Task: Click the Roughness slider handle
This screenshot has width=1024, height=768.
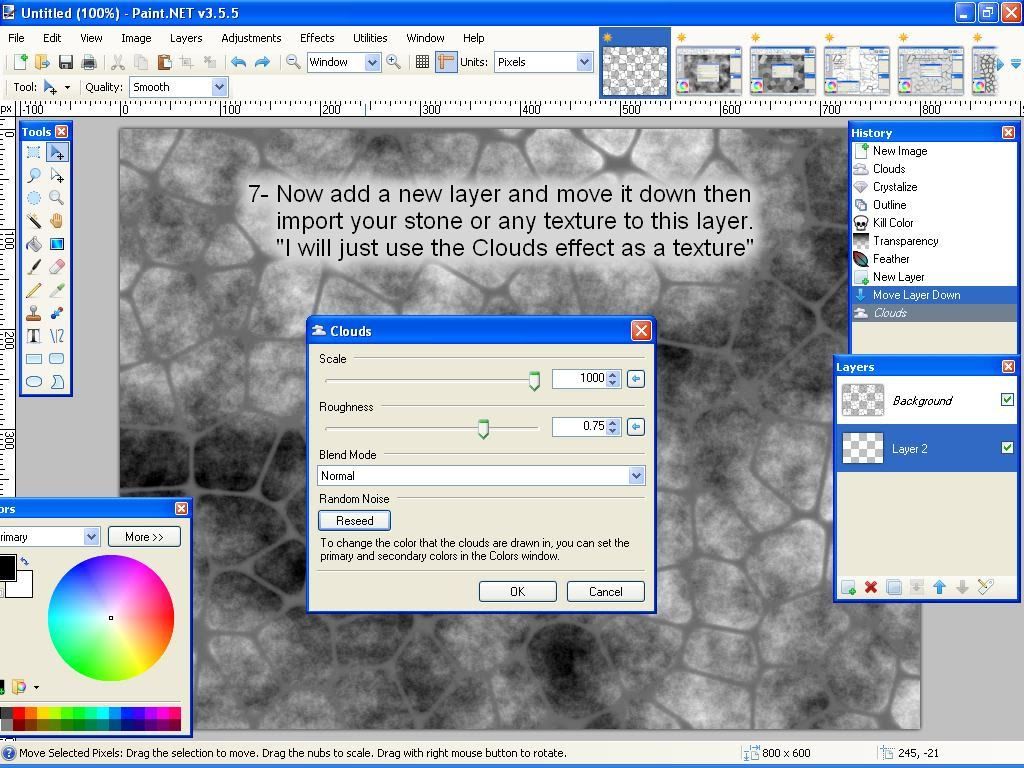Action: pyautogui.click(x=483, y=429)
